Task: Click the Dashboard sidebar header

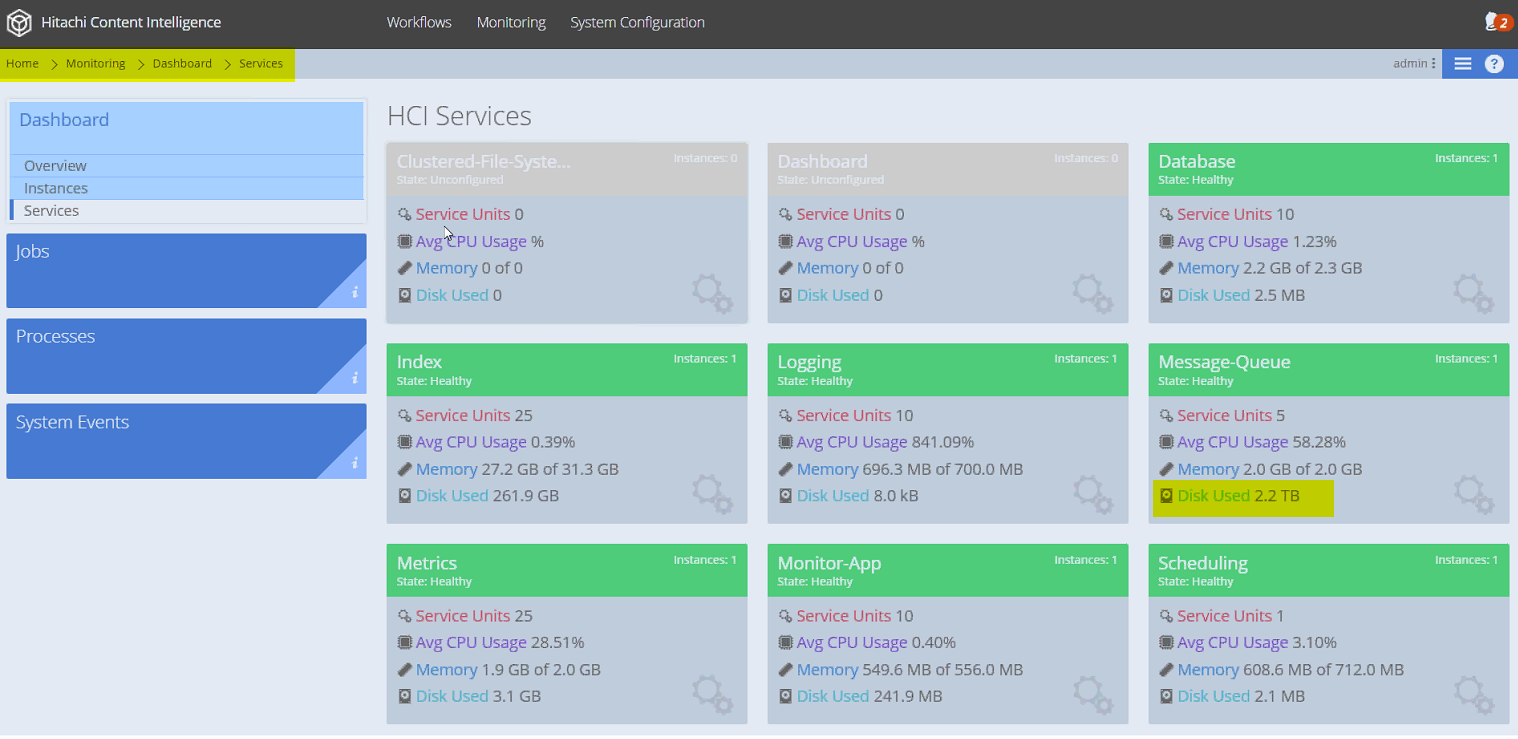Action: [x=187, y=127]
